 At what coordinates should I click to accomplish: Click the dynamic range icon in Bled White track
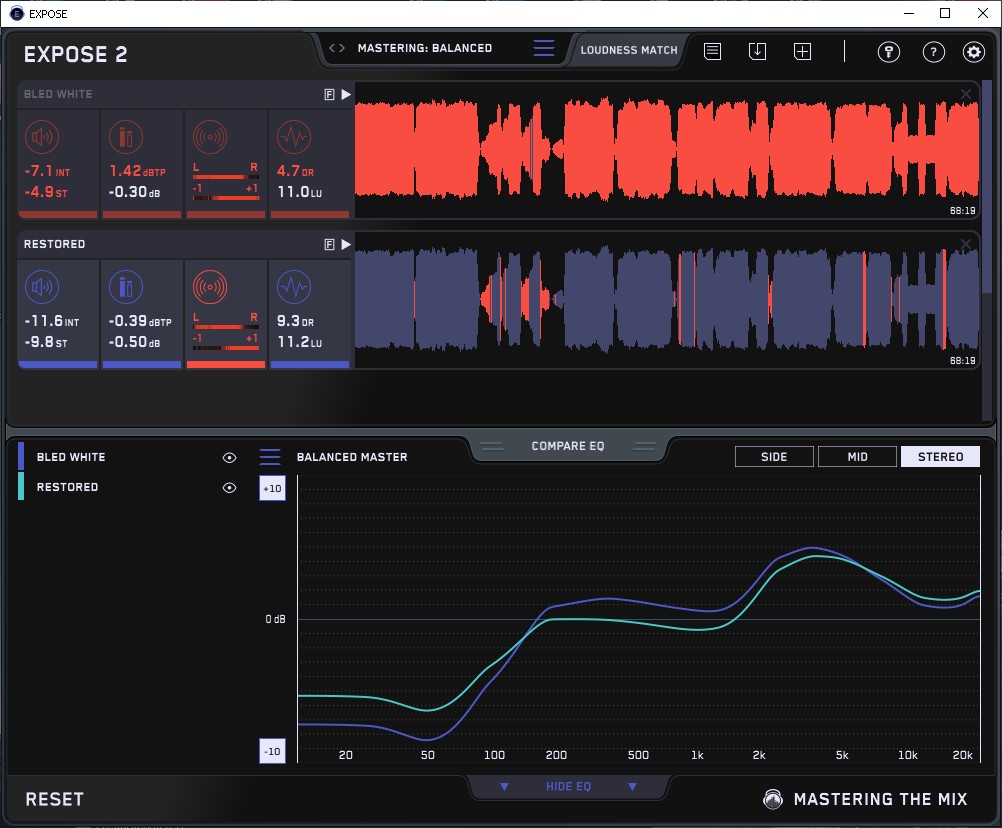coord(294,137)
